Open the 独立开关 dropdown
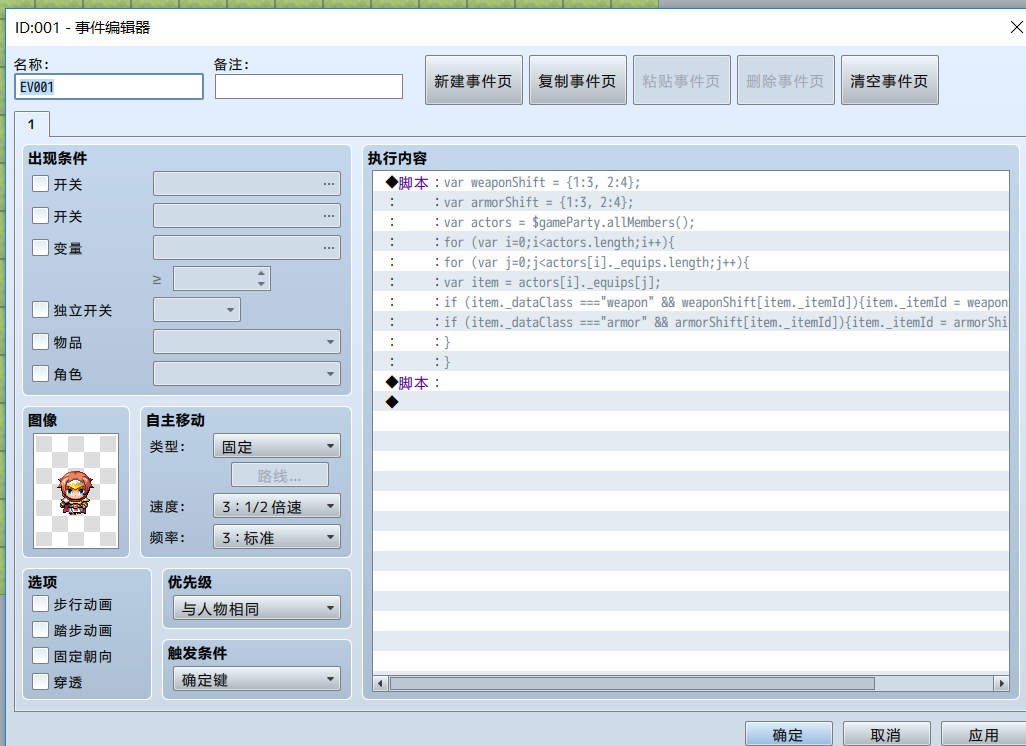1026x746 pixels. (x=197, y=310)
